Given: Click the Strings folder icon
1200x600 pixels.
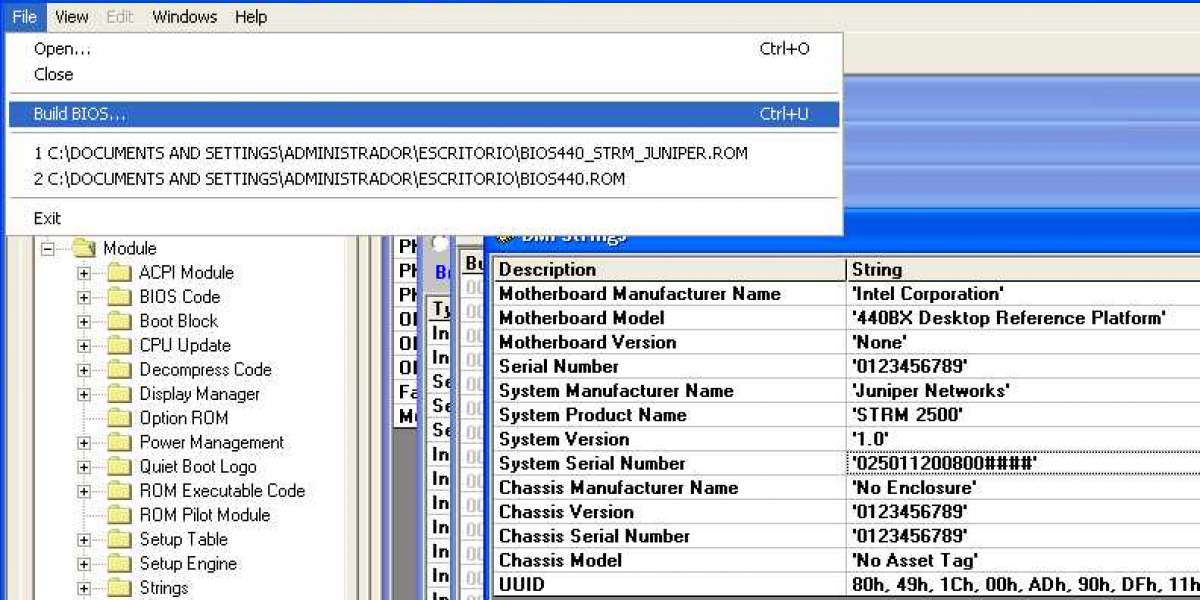Looking at the screenshot, I should 120,588.
